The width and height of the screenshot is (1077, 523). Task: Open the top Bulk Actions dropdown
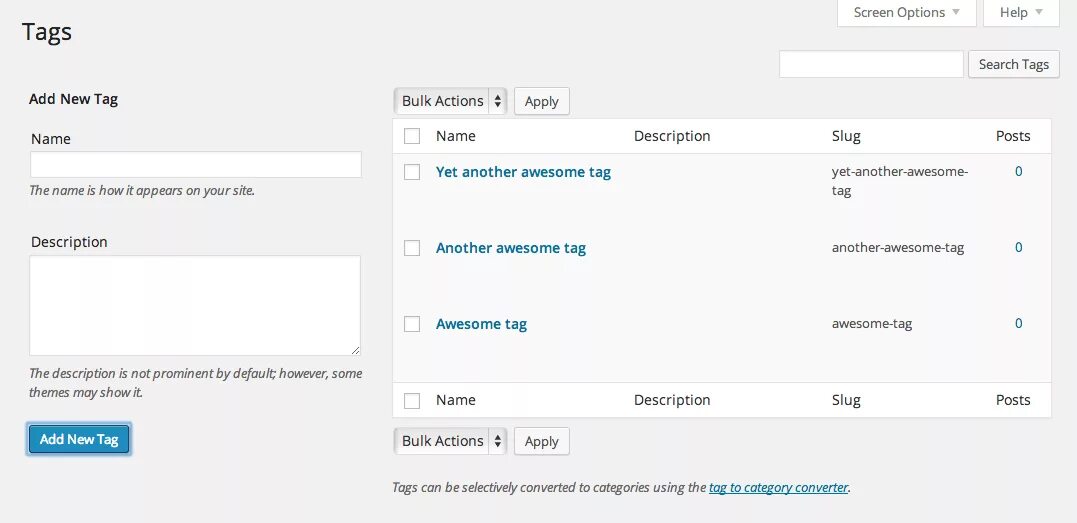click(450, 101)
